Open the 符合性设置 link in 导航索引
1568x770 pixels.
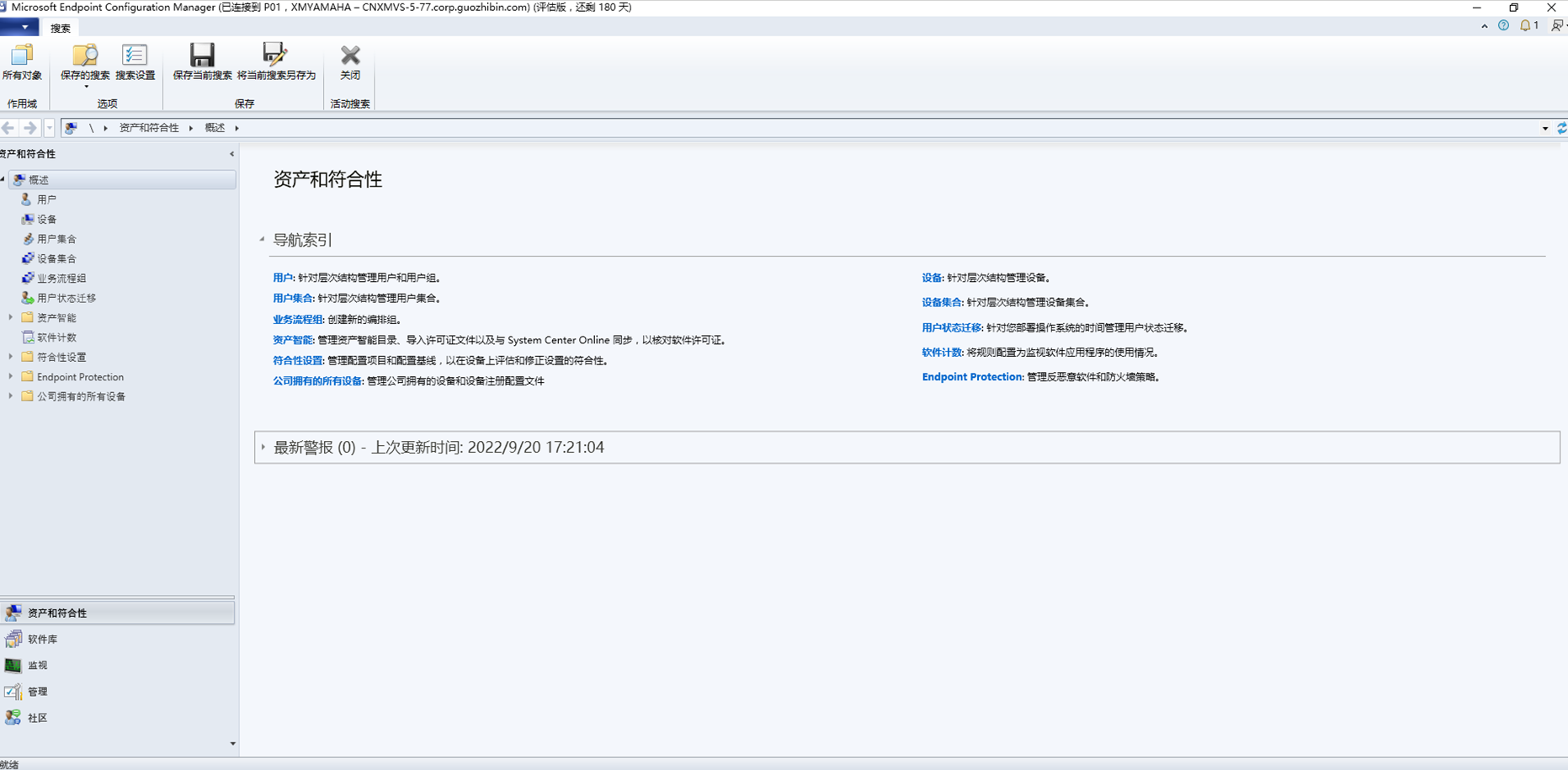click(298, 360)
